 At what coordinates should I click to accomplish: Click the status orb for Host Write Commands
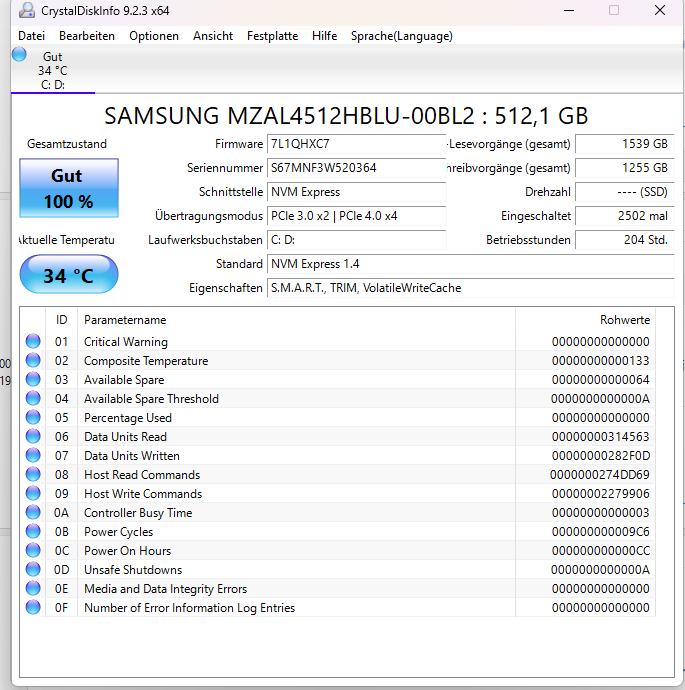click(33, 493)
